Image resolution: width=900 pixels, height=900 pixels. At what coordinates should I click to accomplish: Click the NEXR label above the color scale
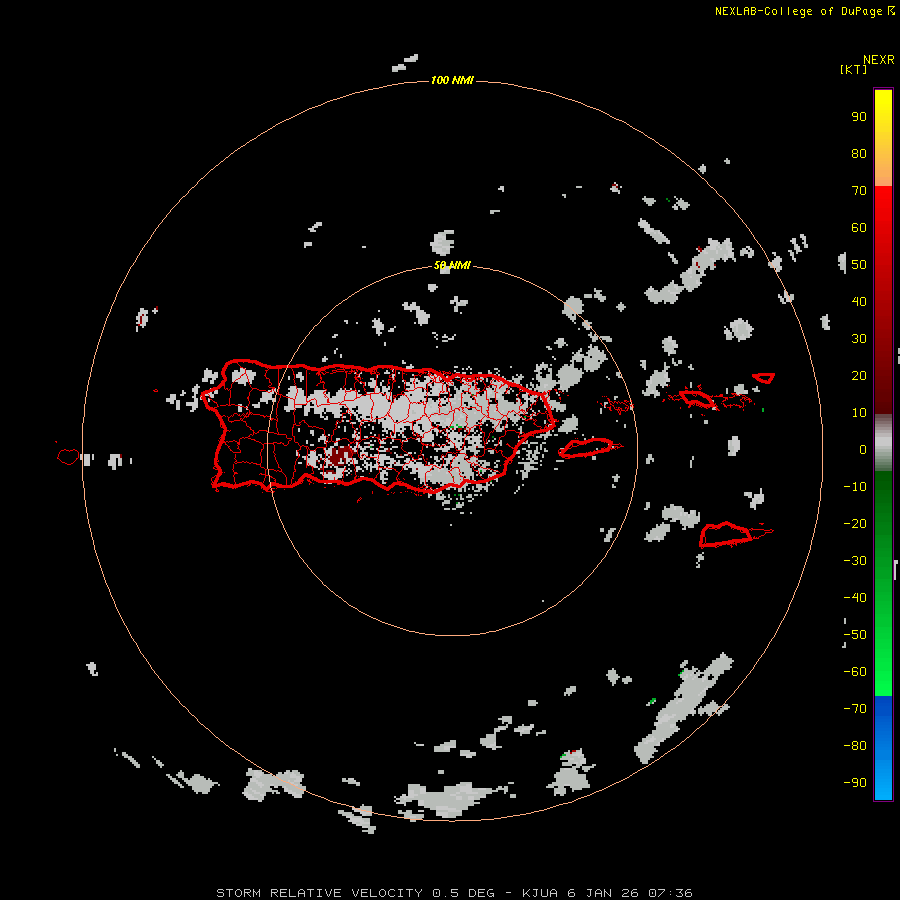pyautogui.click(x=879, y=60)
